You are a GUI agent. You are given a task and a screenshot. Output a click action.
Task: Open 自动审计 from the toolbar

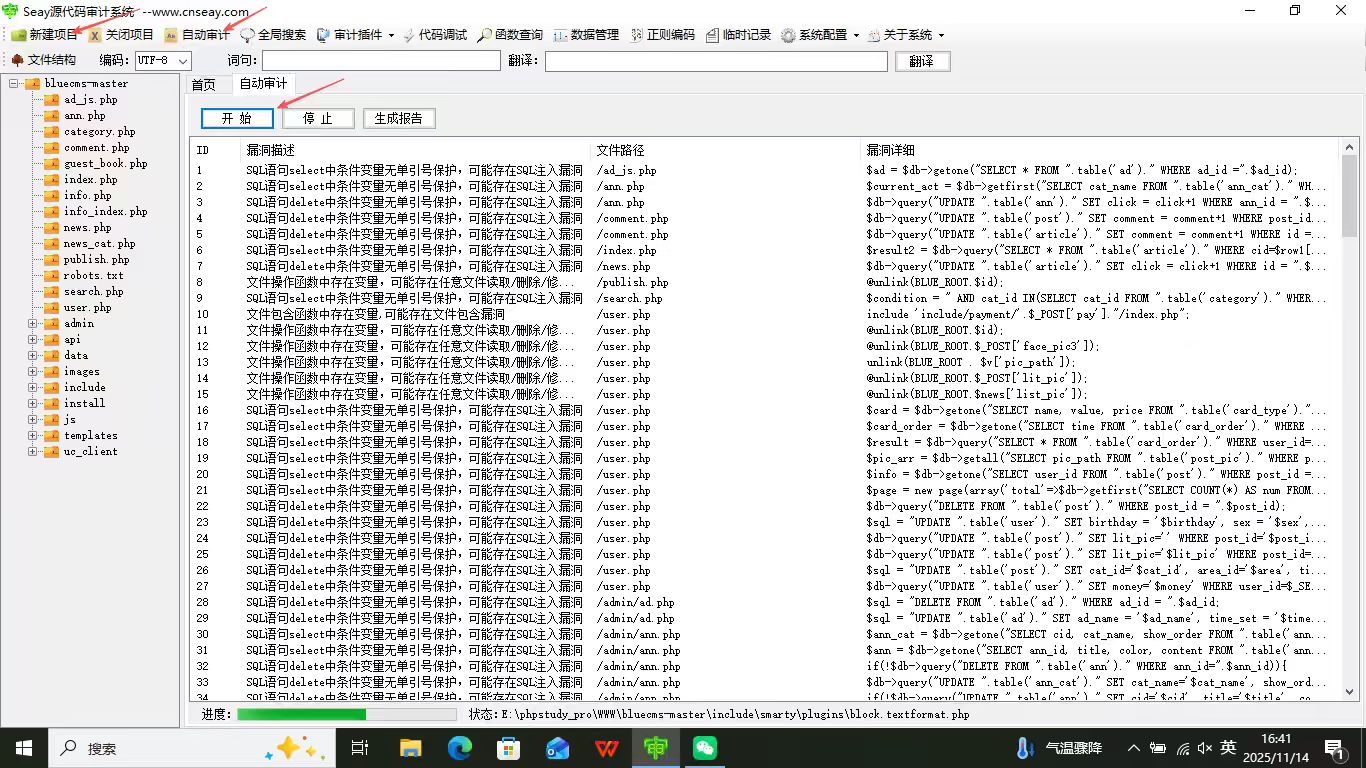point(197,35)
